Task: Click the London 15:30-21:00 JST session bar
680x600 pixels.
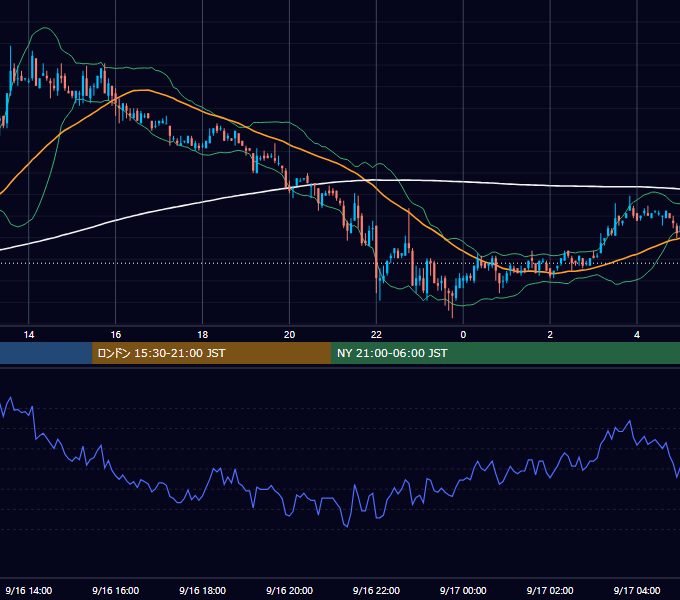Action: [212, 353]
